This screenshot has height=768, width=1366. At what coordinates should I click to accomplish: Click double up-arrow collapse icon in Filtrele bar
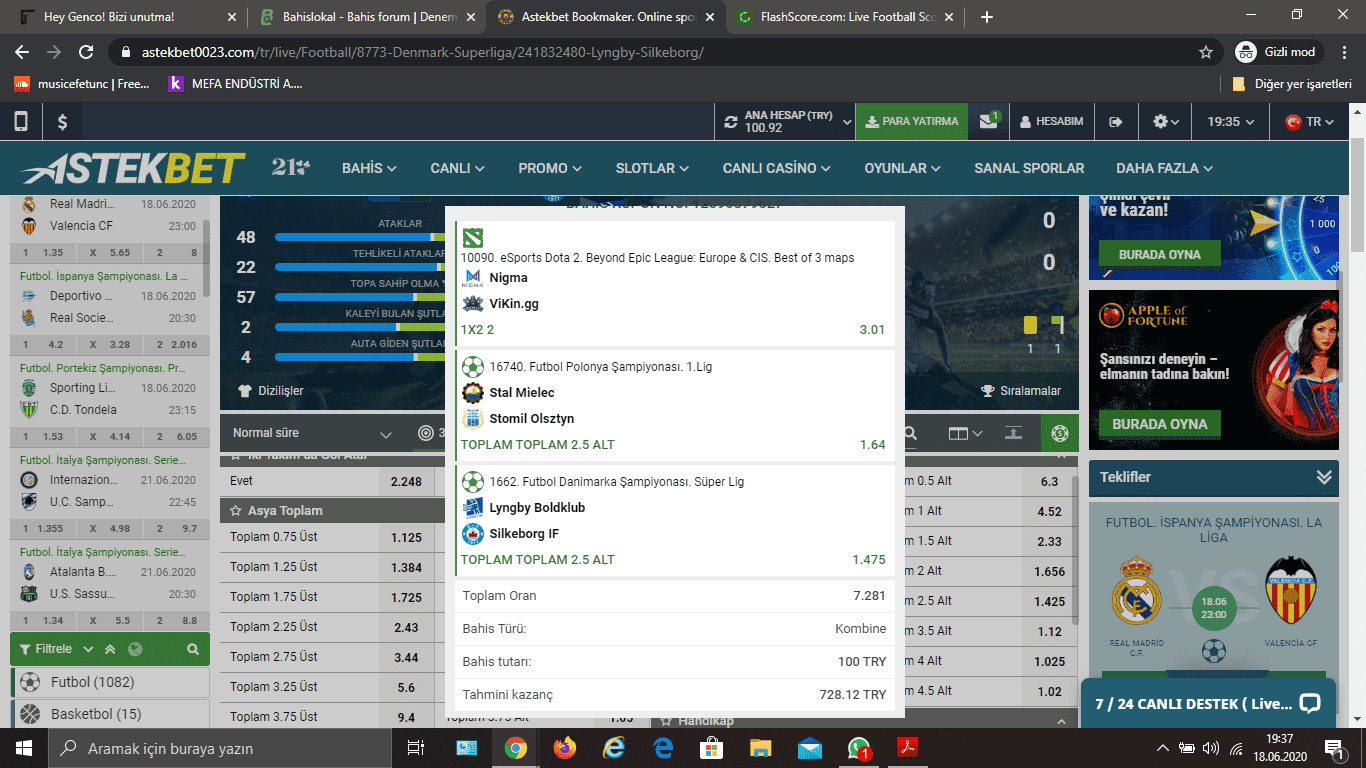pyautogui.click(x=110, y=649)
